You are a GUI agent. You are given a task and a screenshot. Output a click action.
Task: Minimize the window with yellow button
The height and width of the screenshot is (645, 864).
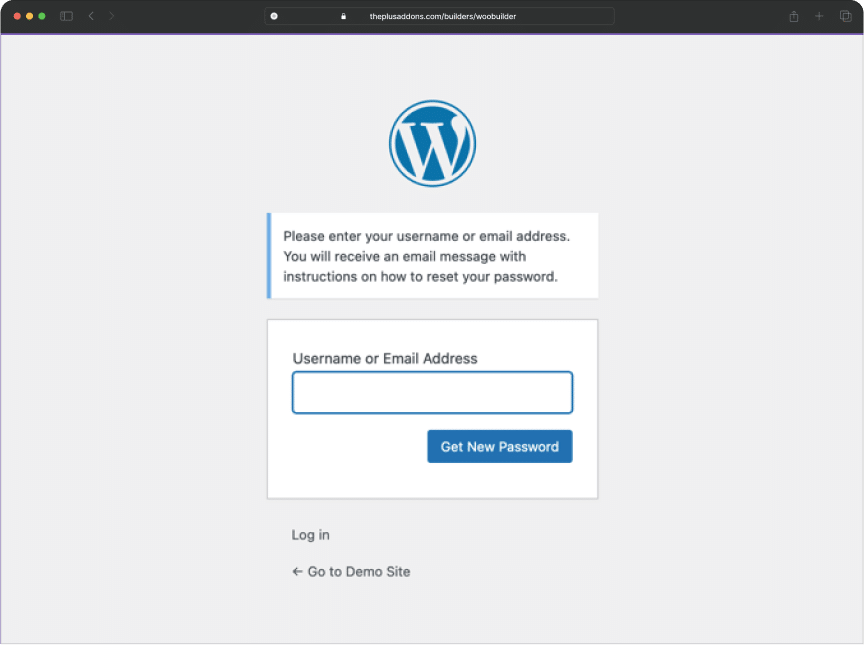click(29, 16)
